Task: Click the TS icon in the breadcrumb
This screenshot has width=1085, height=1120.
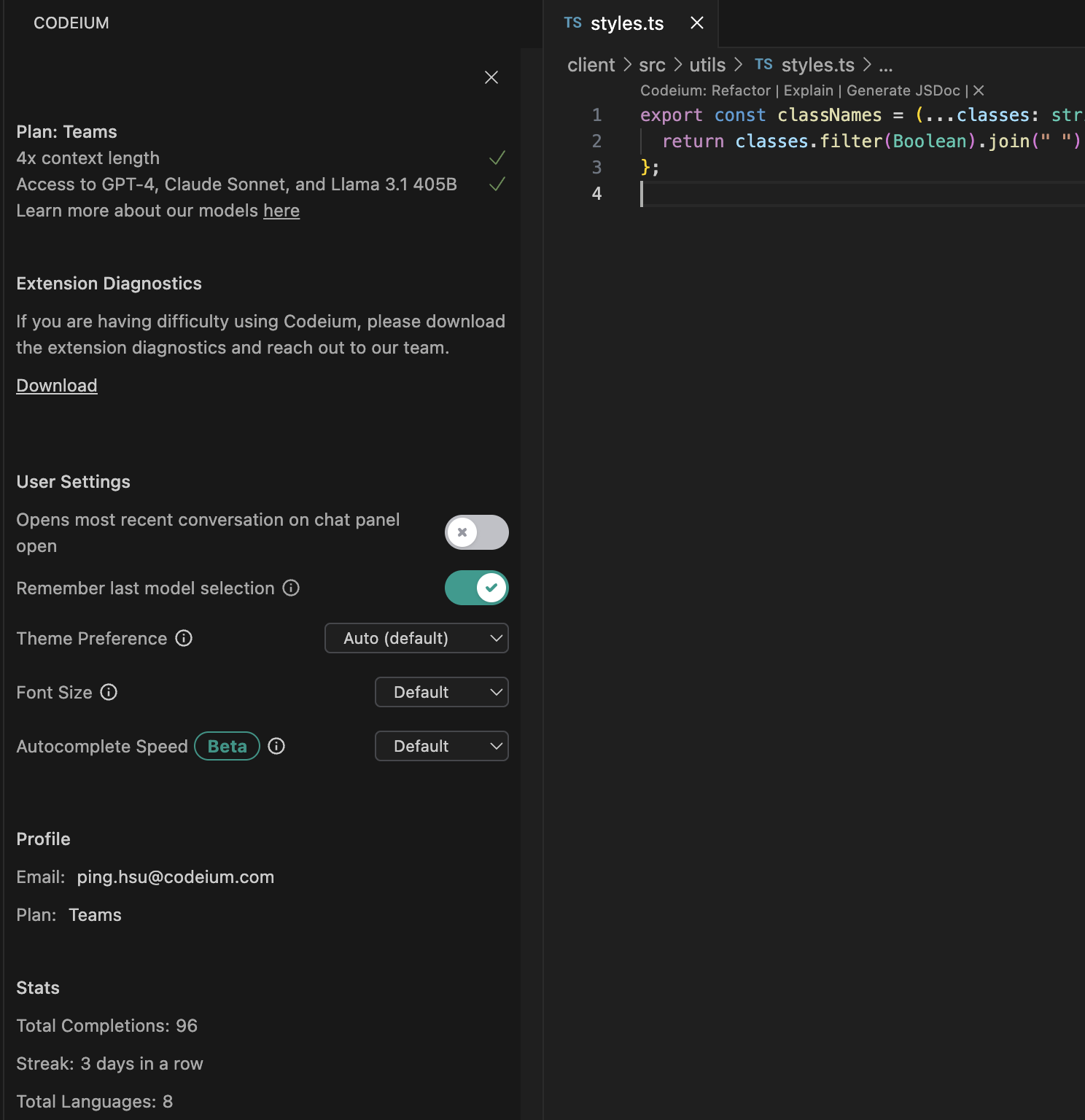Action: 763,64
